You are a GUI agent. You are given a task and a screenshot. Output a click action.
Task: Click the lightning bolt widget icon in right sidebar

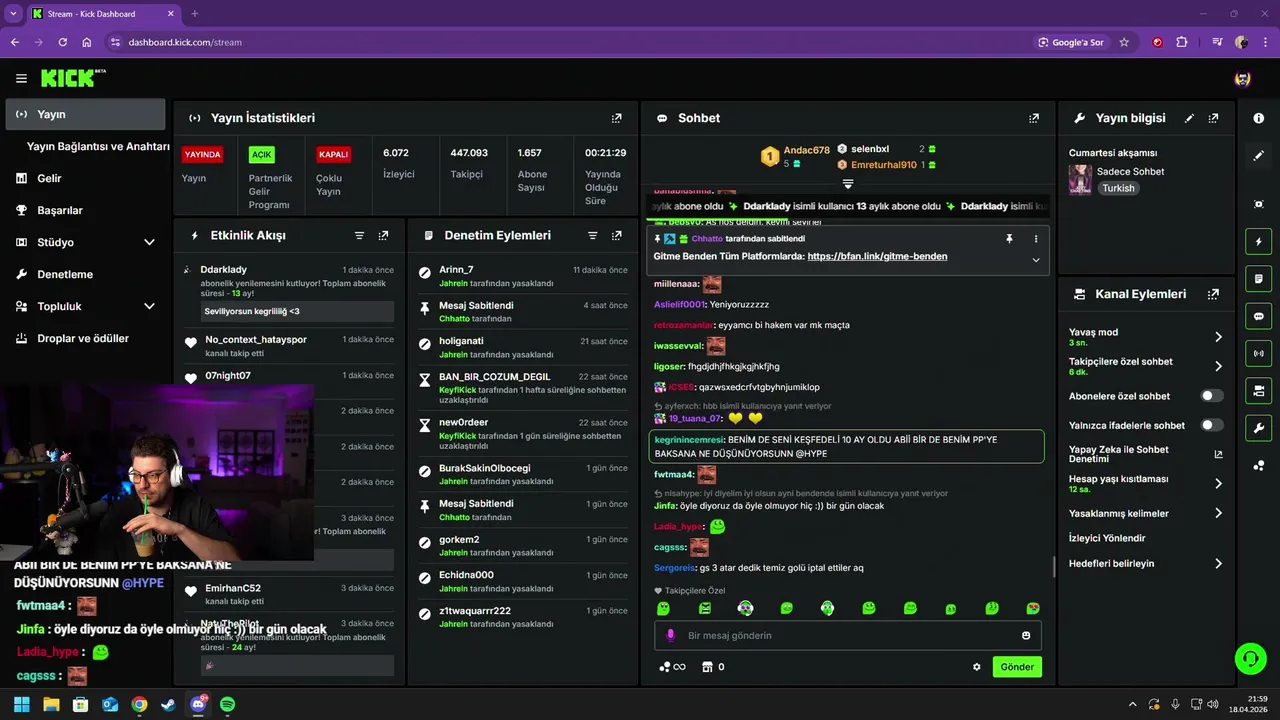pos(1258,241)
